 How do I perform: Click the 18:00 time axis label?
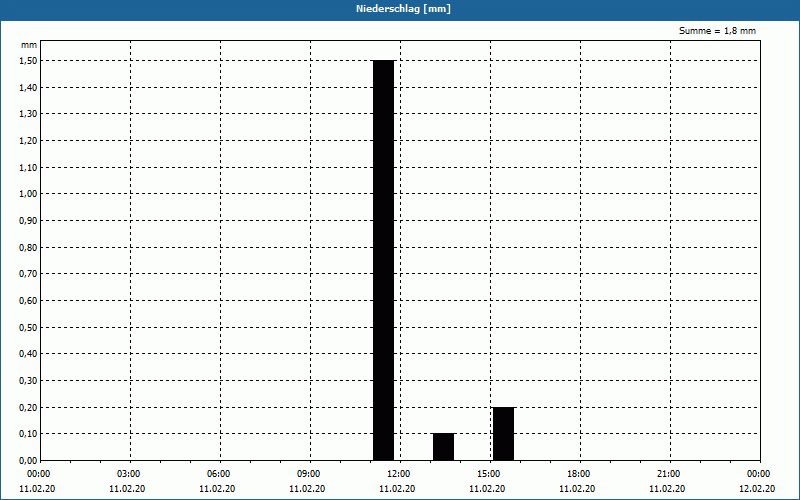point(579,474)
